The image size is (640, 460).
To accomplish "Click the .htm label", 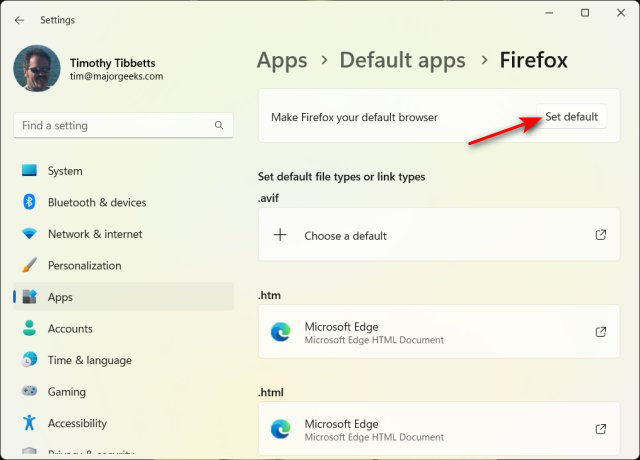I will pos(269,295).
